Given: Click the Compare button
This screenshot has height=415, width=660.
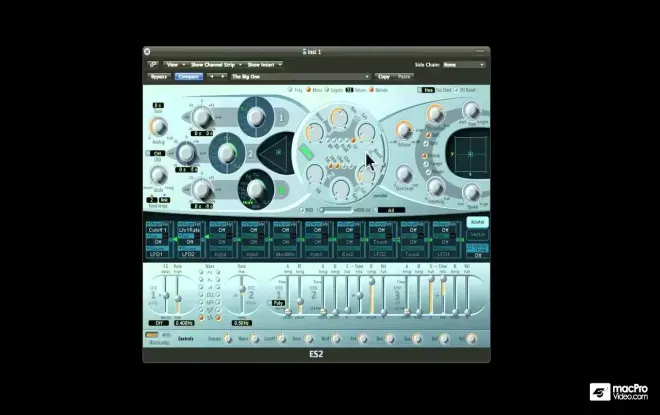Looking at the screenshot, I should pyautogui.click(x=189, y=77).
